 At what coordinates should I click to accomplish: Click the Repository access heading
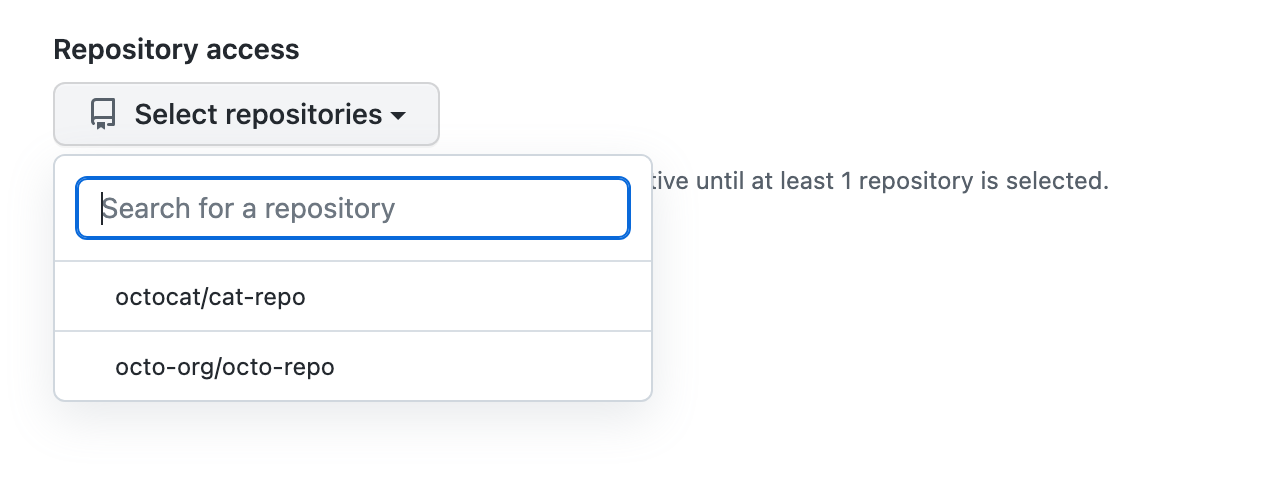pos(176,49)
